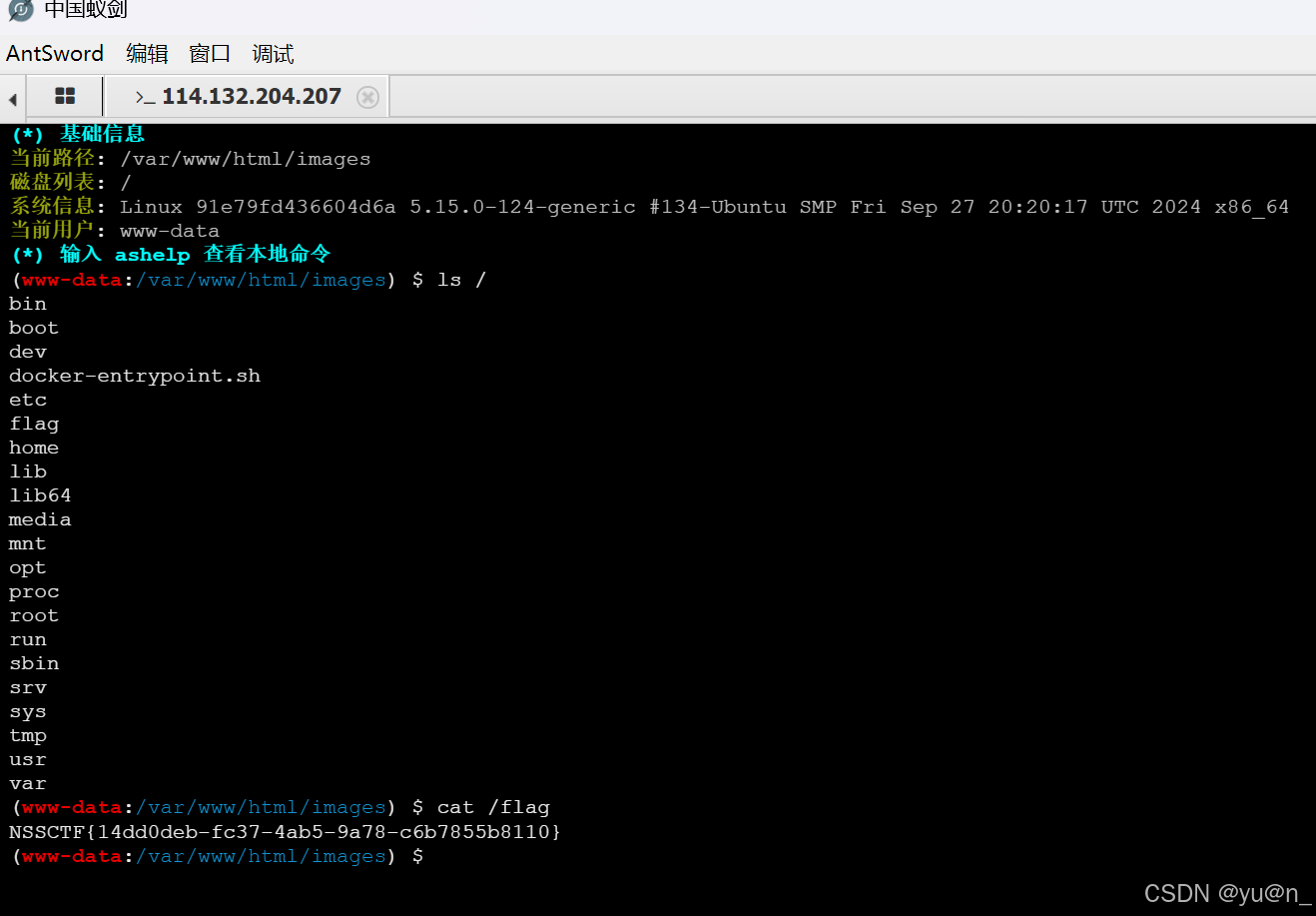Click the ashelp command hint text
This screenshot has height=916, width=1316.
click(153, 254)
